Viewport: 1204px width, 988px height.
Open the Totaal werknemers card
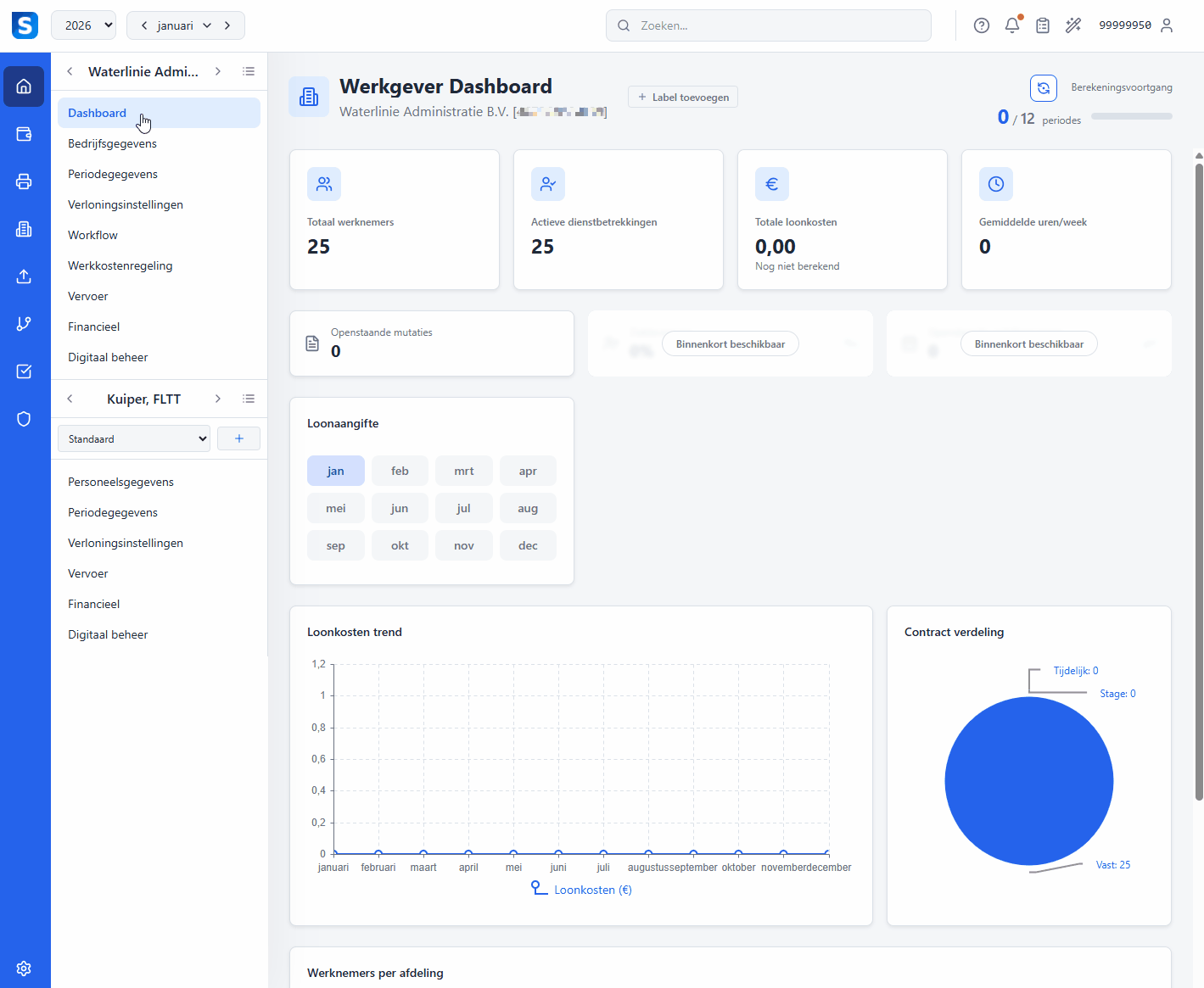click(395, 220)
